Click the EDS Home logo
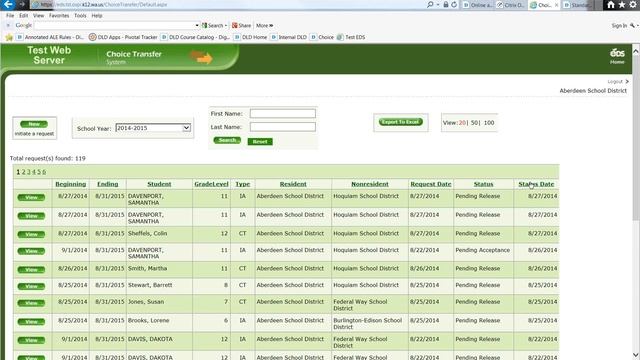The image size is (640, 360). [x=617, y=56]
